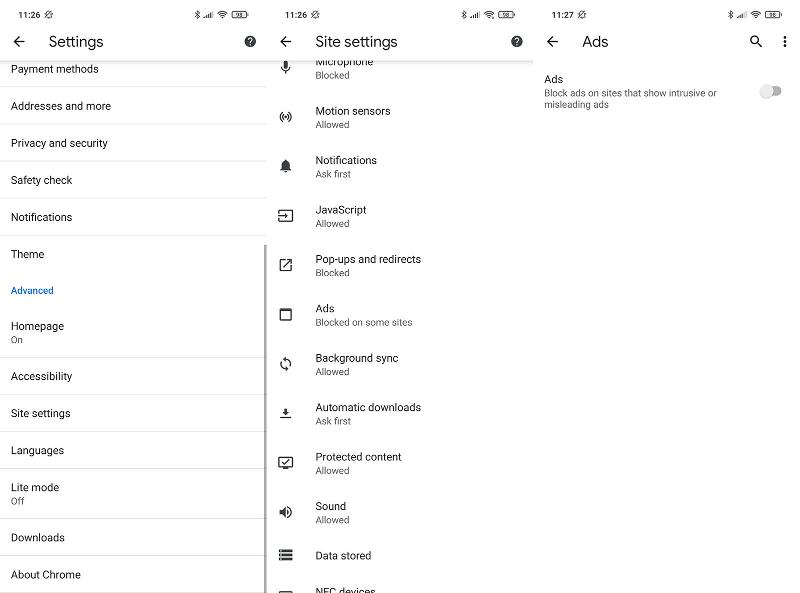Tap the Advanced section header
800x593 pixels.
(32, 291)
